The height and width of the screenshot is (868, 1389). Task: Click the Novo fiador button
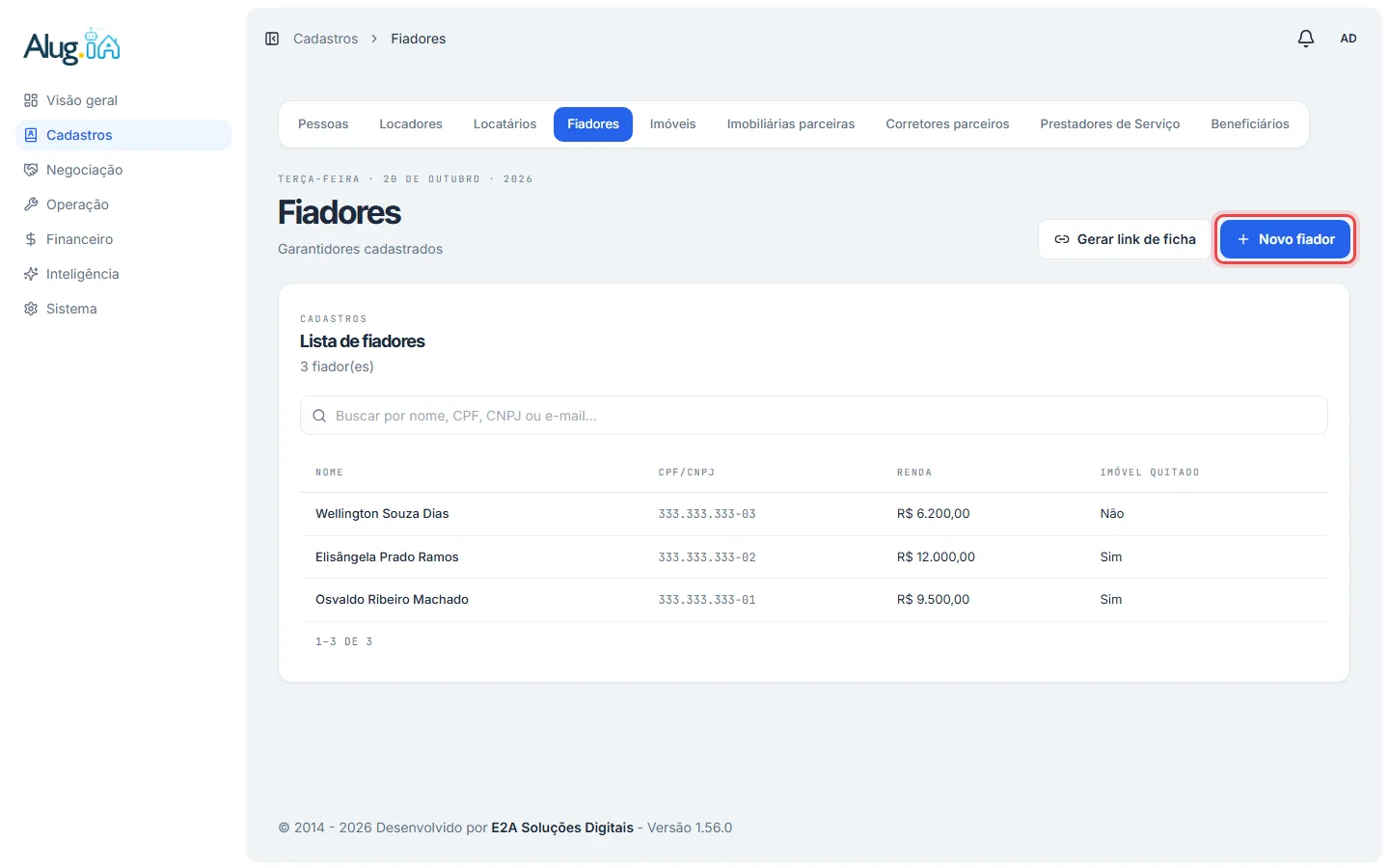[1286, 239]
